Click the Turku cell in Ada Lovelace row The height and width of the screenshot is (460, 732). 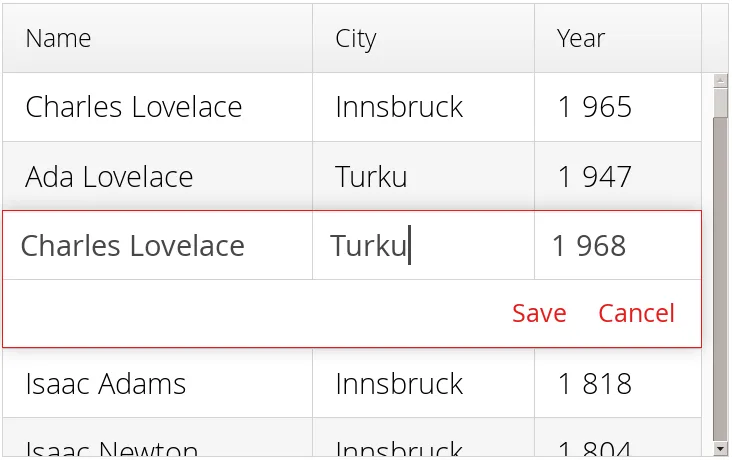coord(423,177)
